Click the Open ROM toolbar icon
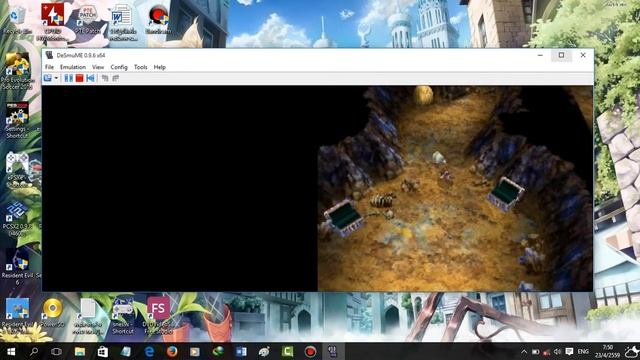640x360 pixels. point(48,78)
